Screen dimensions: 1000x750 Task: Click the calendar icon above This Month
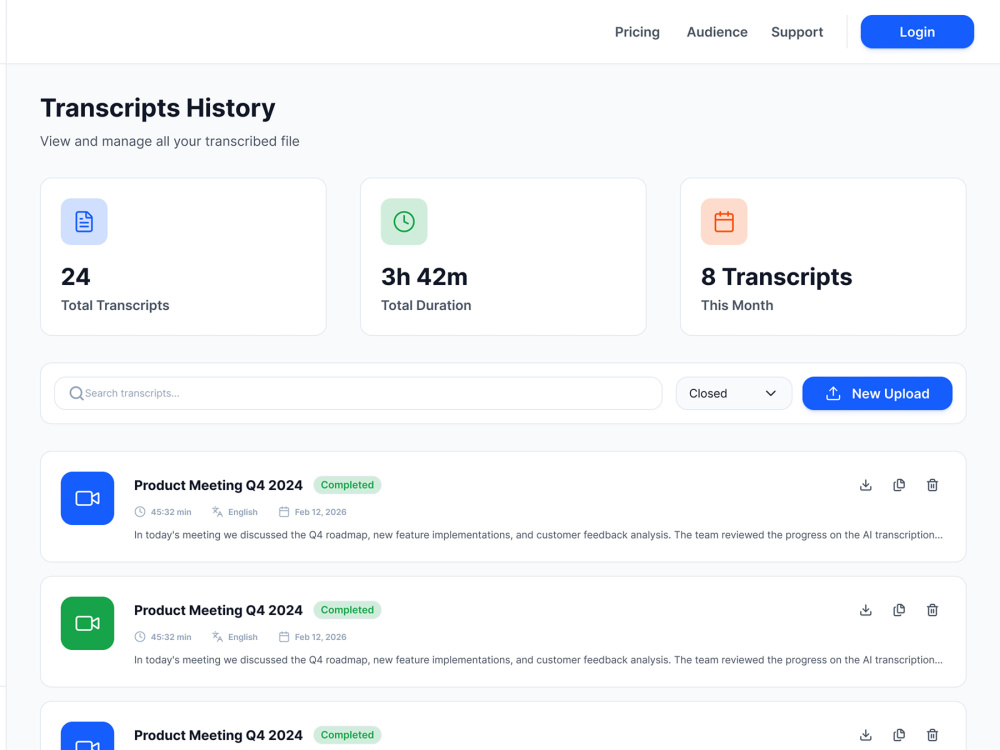click(x=724, y=222)
